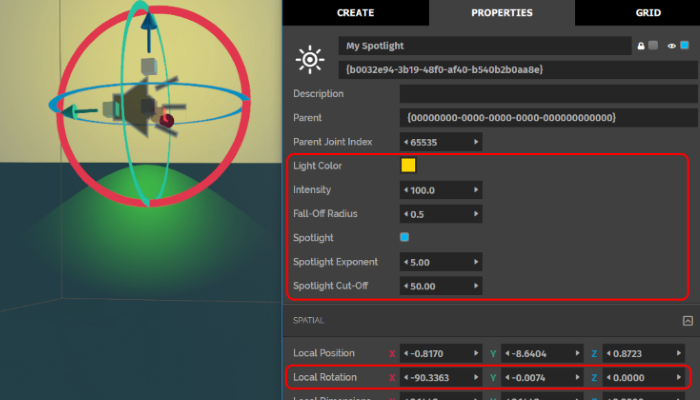The image size is (700, 400).
Task: Increase Intensity with right arrow
Action: [x=476, y=190]
